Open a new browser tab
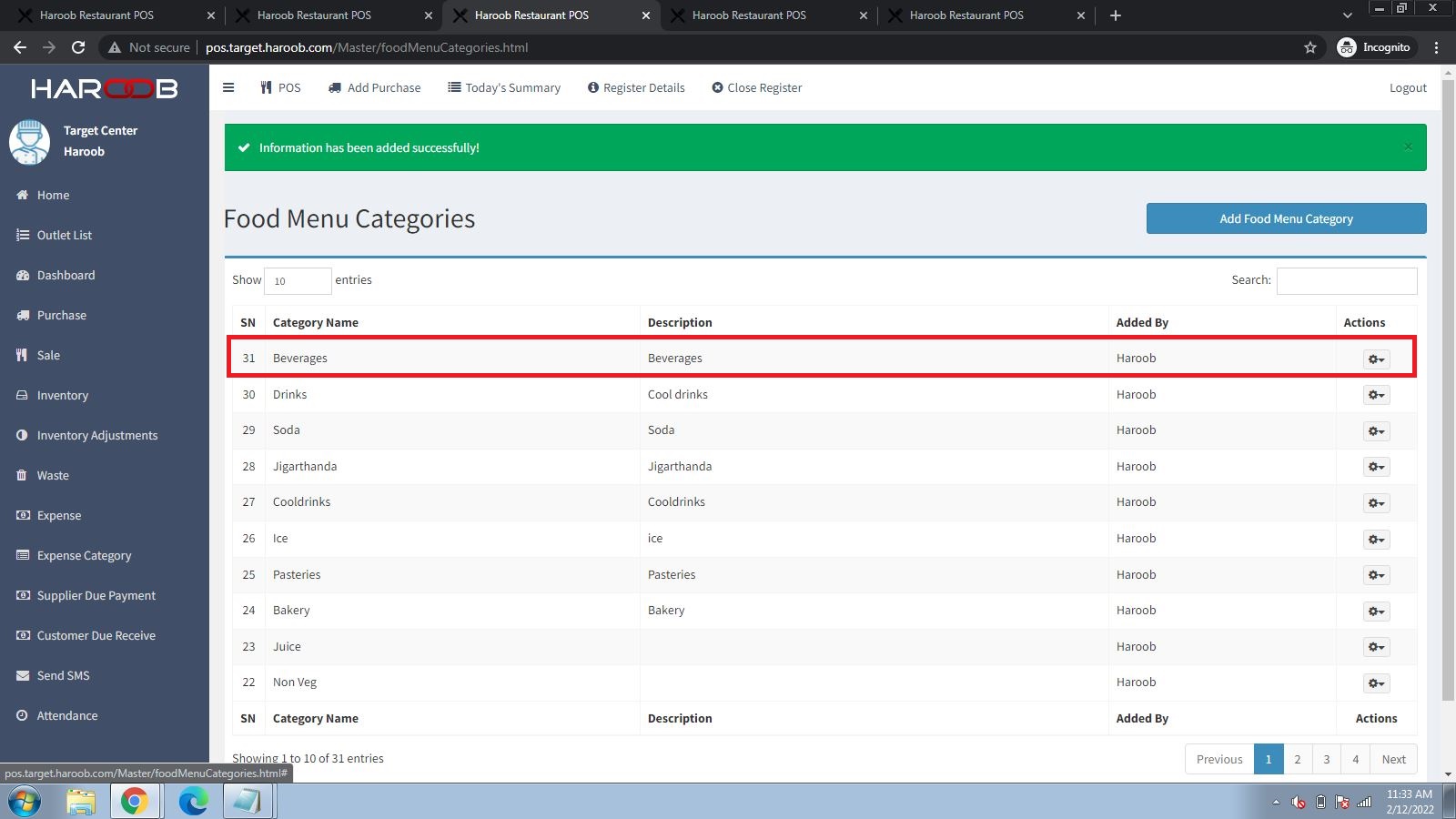Screen dimensions: 1456x819 [1115, 15]
